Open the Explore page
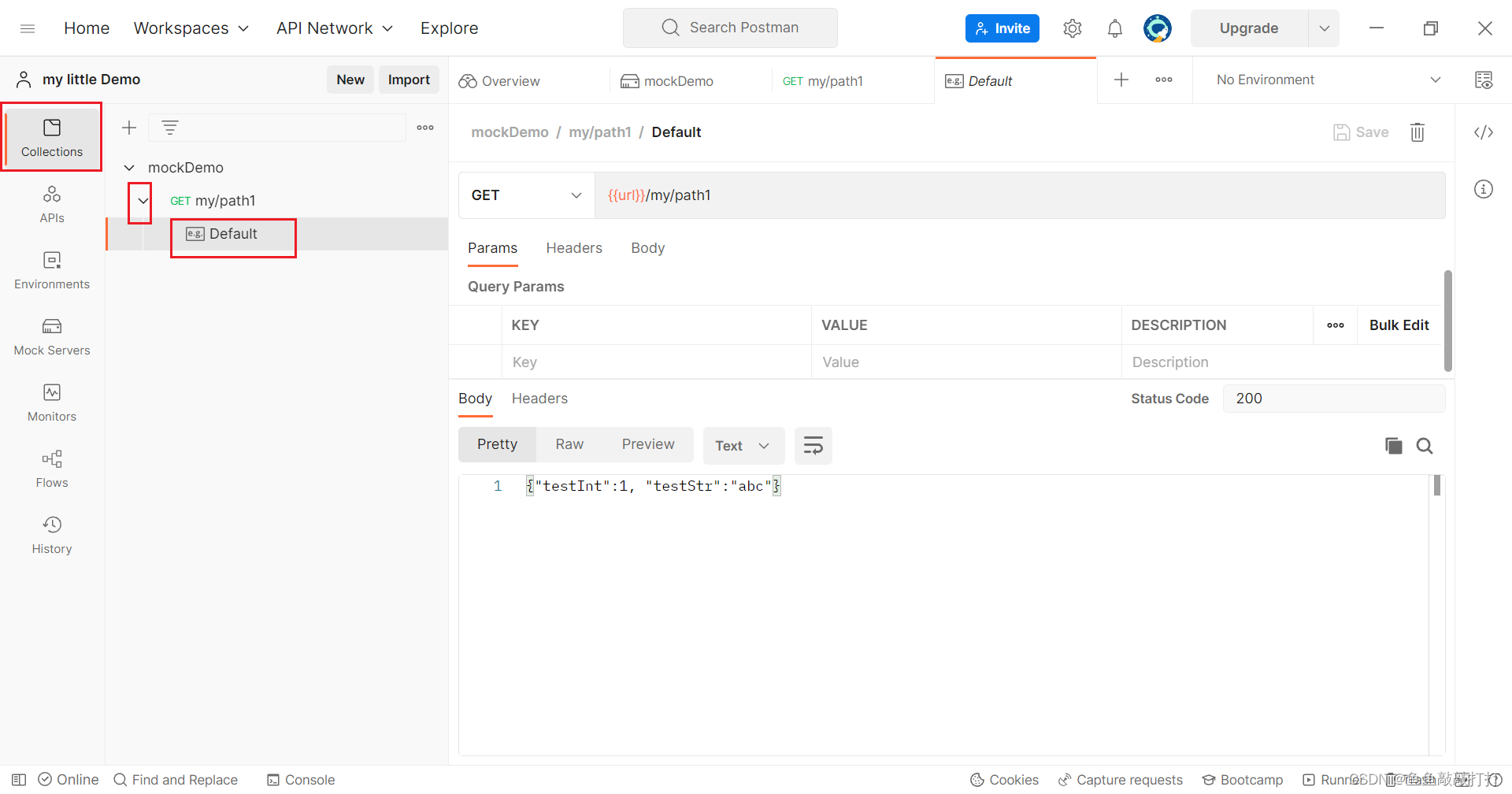 point(449,28)
